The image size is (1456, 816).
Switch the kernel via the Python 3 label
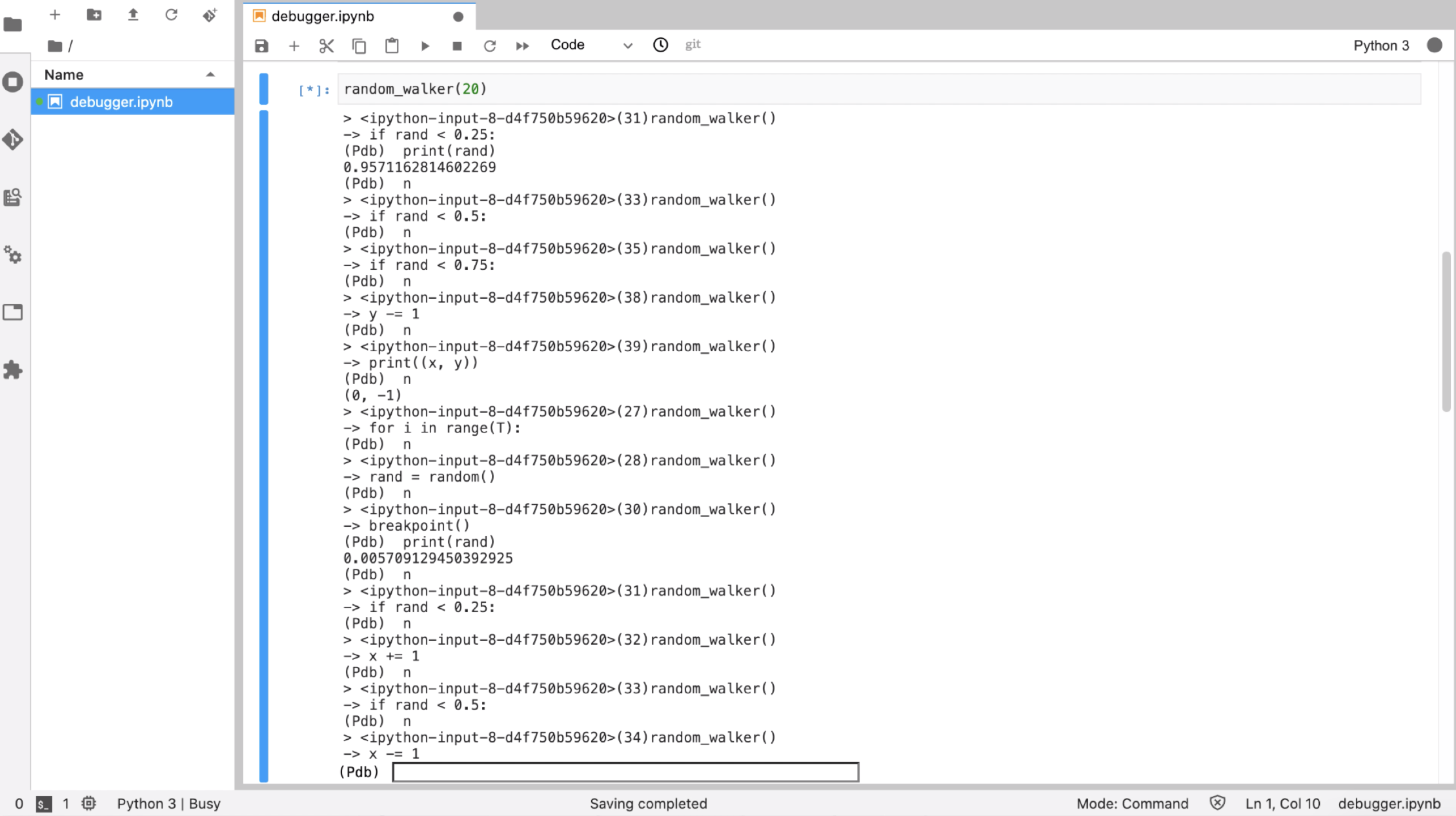[1380, 45]
